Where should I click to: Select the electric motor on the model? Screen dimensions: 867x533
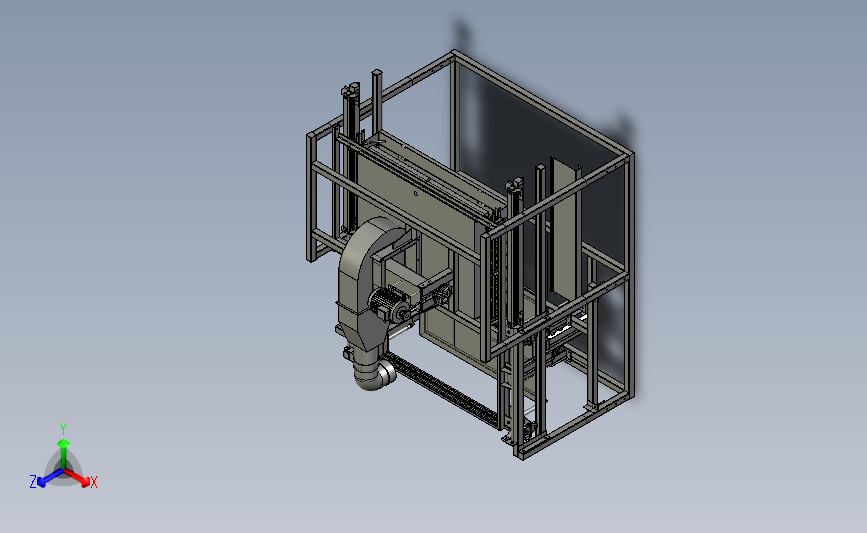(x=388, y=306)
